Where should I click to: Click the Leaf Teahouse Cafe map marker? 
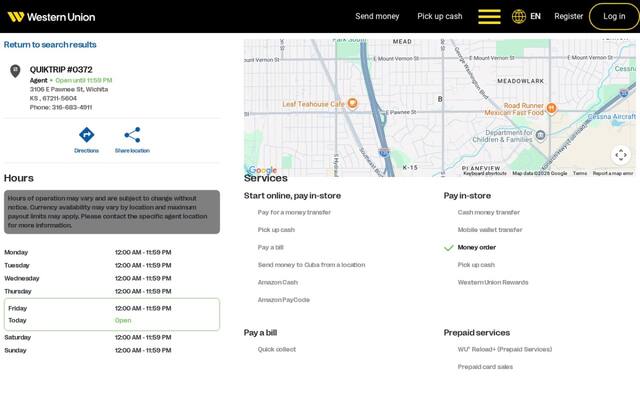pyautogui.click(x=353, y=103)
